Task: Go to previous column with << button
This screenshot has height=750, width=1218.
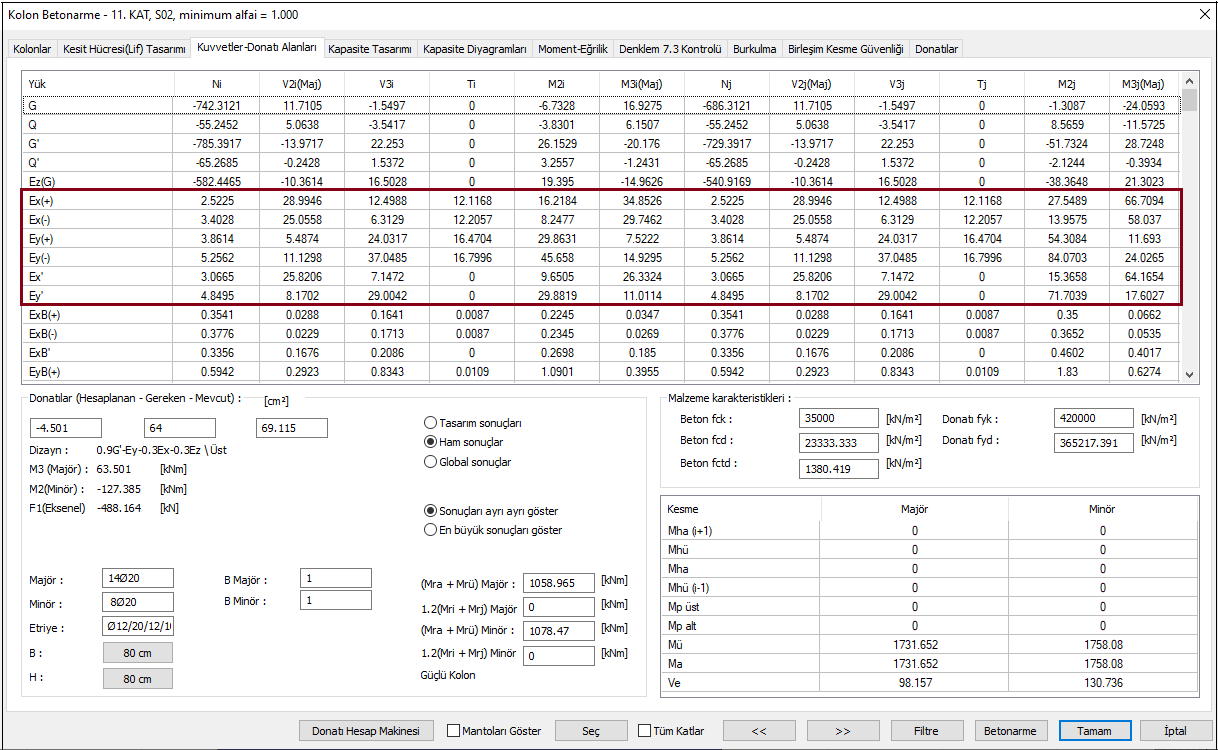Action: 759,731
